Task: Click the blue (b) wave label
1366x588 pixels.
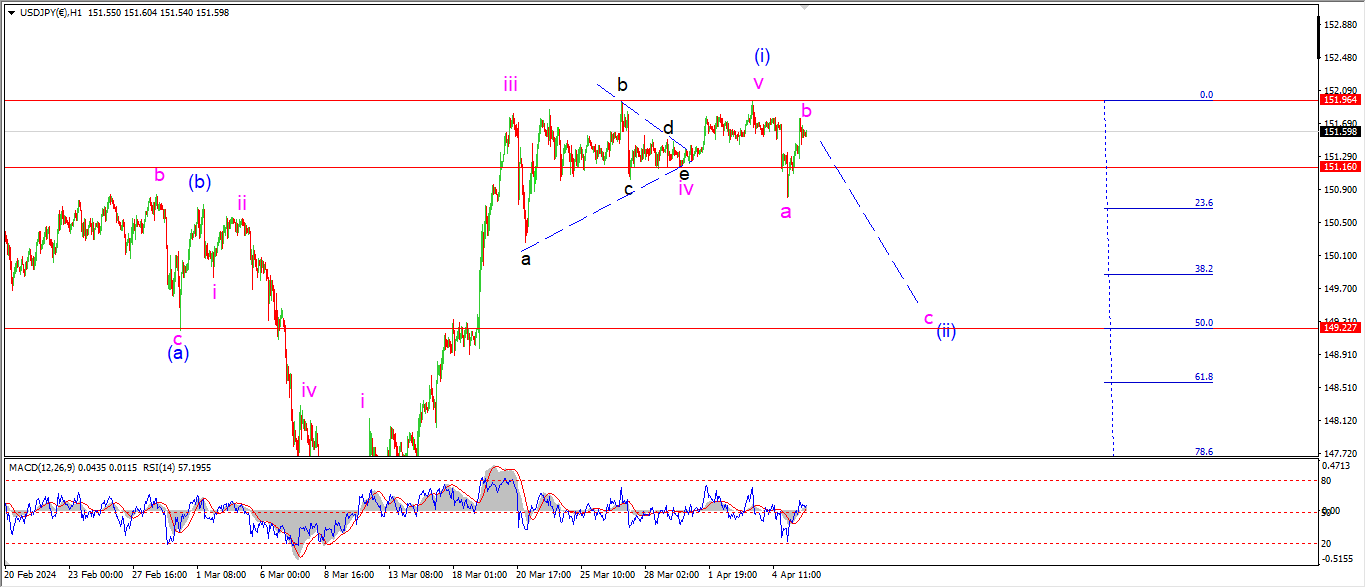Action: click(200, 182)
